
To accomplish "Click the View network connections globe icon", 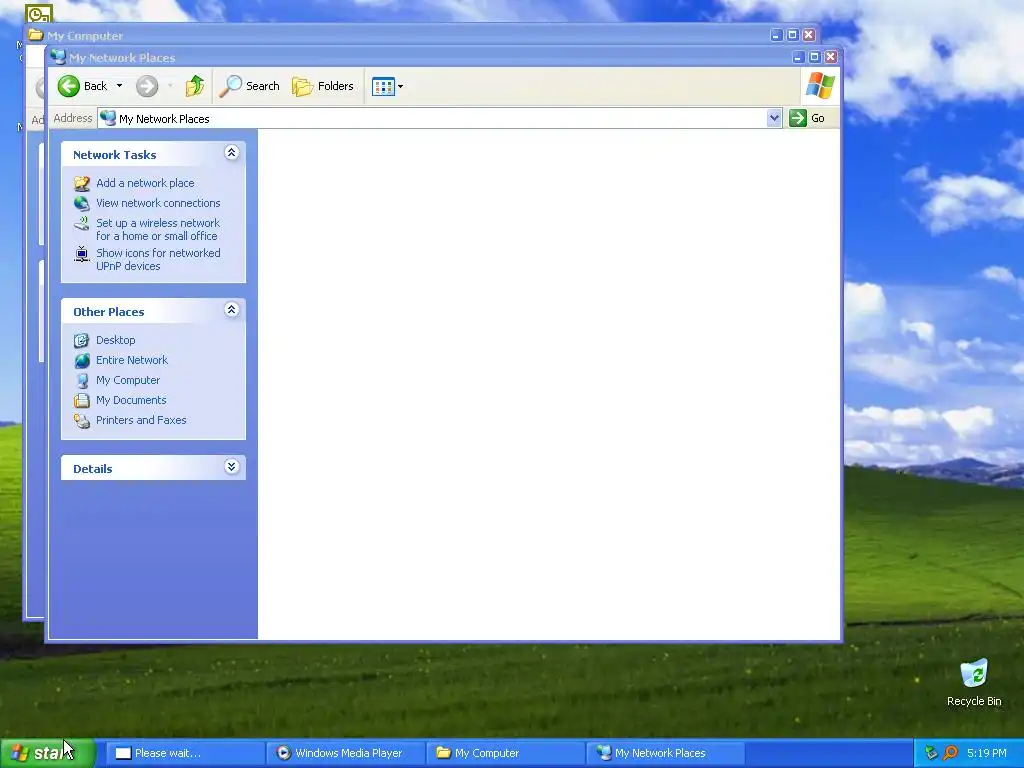I will (x=82, y=203).
